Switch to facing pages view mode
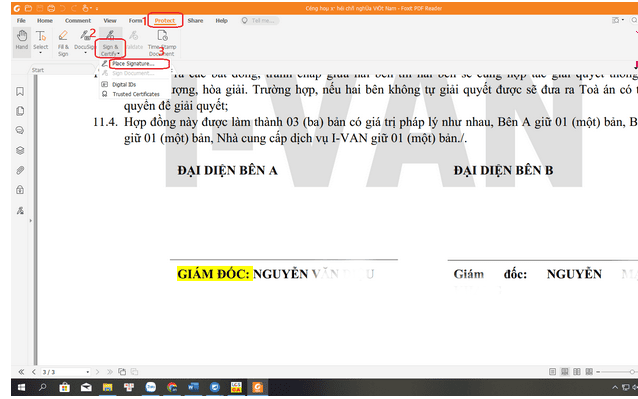638x399 pixels. [577, 372]
